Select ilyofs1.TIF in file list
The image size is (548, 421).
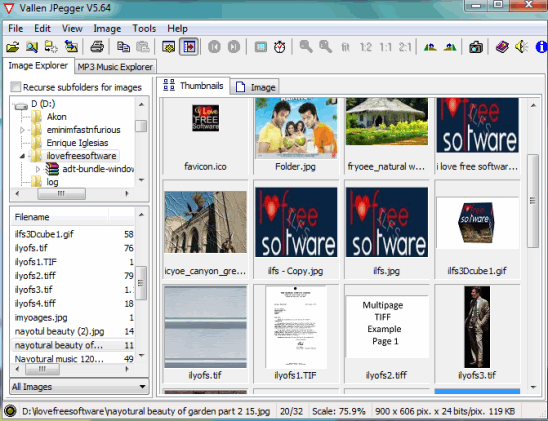point(36,262)
